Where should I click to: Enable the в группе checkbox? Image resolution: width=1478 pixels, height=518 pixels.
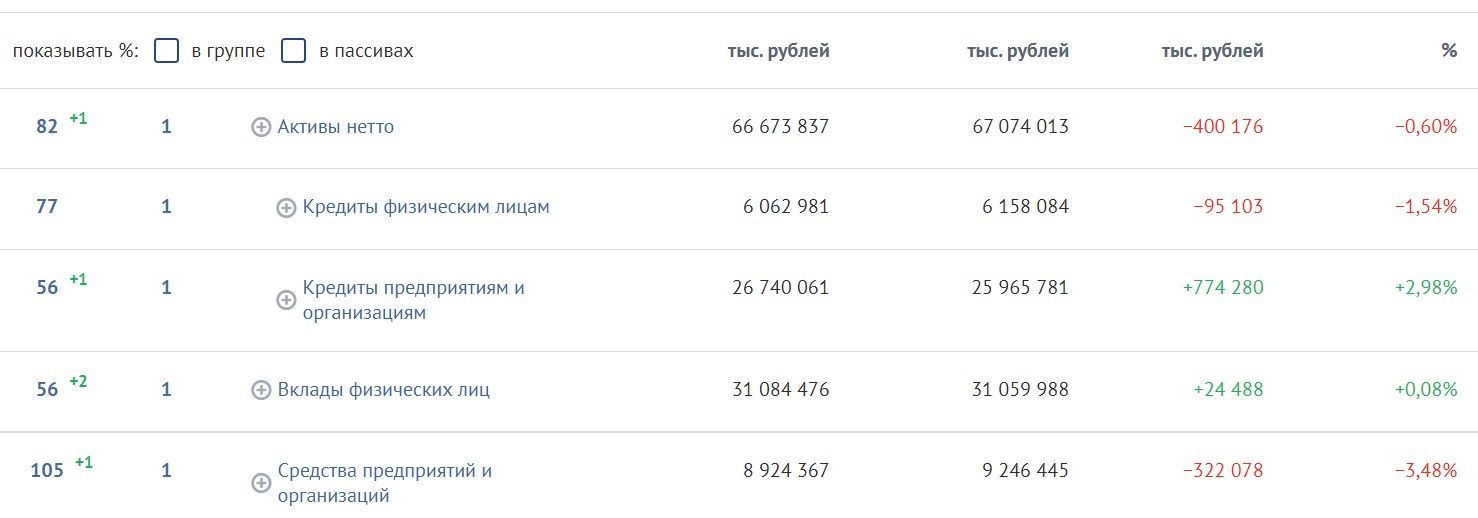click(167, 51)
